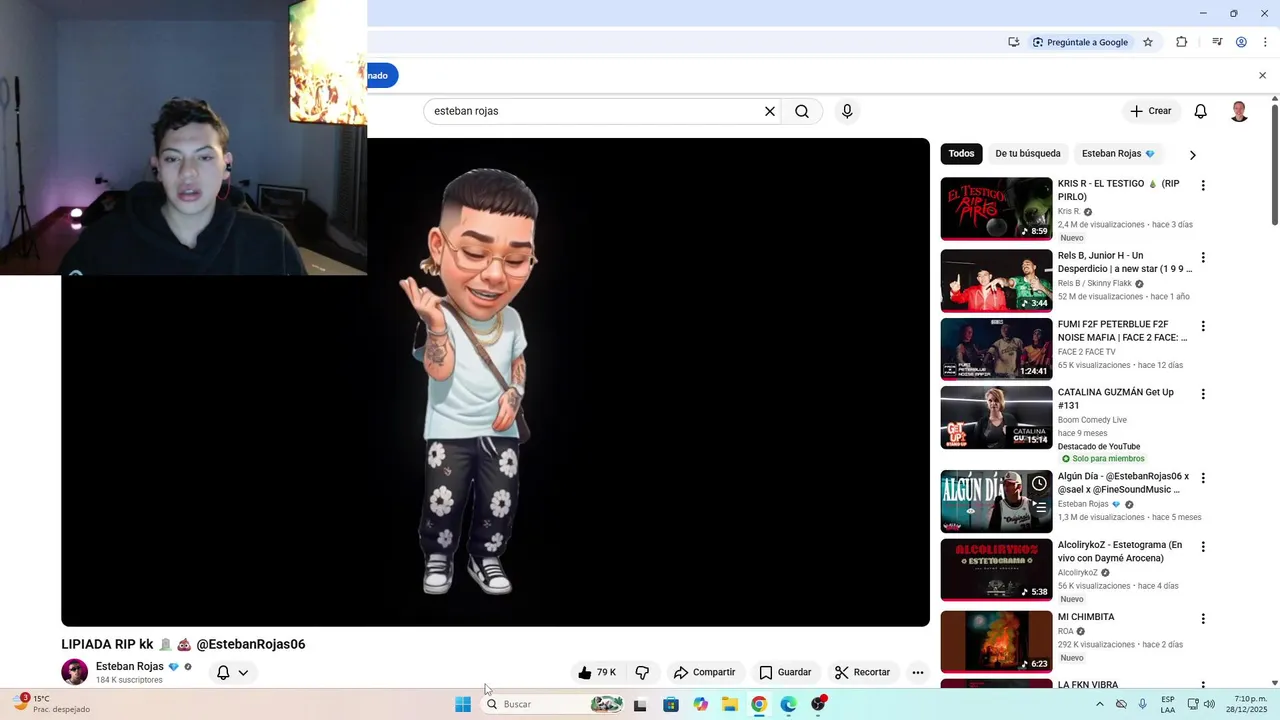Open the Windows Start menu
Viewport: 1280px width, 720px height.
[463, 704]
